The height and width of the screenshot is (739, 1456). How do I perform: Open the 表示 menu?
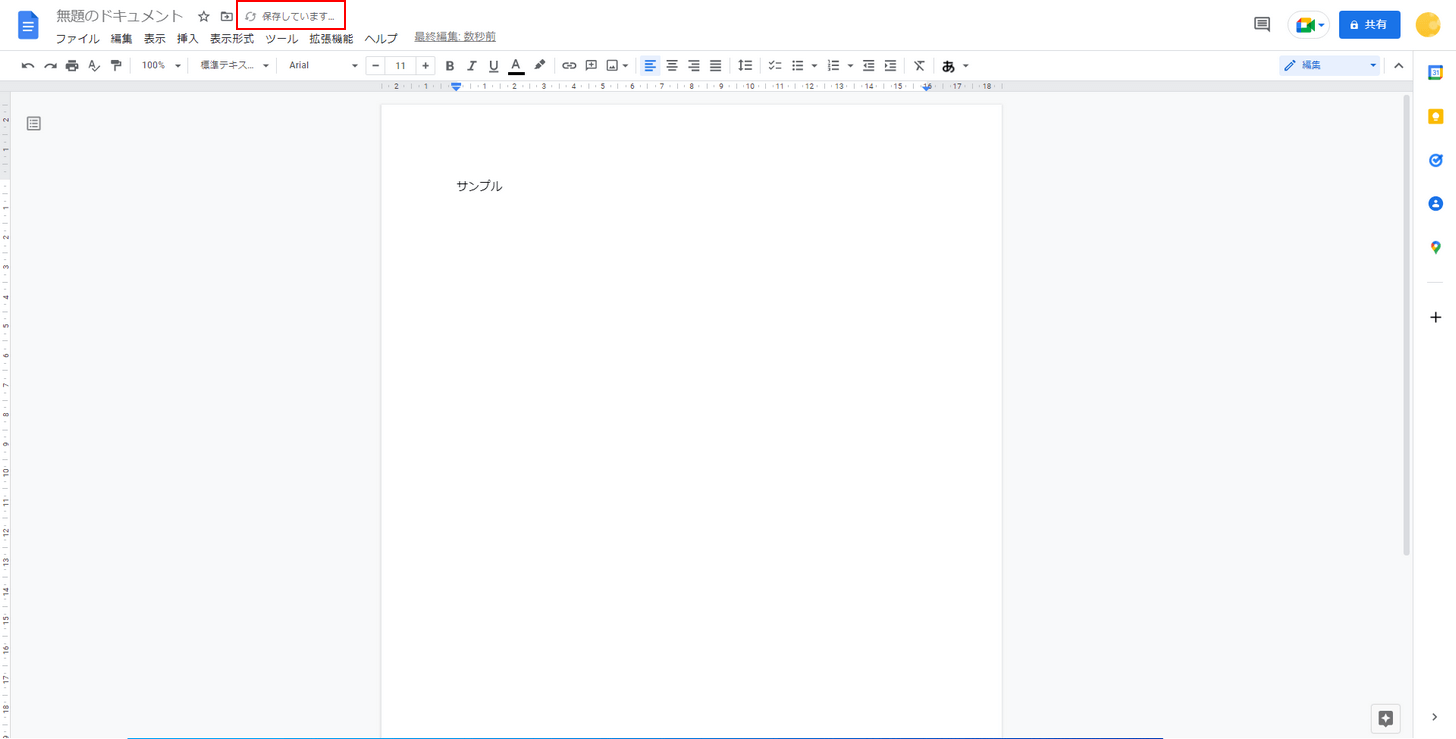(154, 39)
